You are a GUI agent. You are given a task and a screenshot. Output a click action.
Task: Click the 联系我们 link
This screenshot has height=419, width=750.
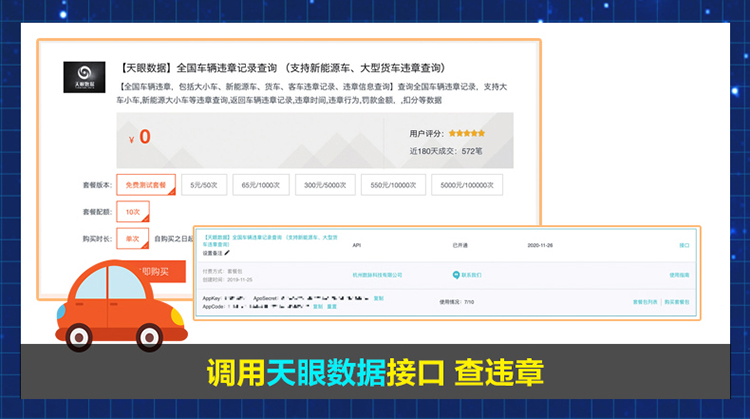pos(471,275)
